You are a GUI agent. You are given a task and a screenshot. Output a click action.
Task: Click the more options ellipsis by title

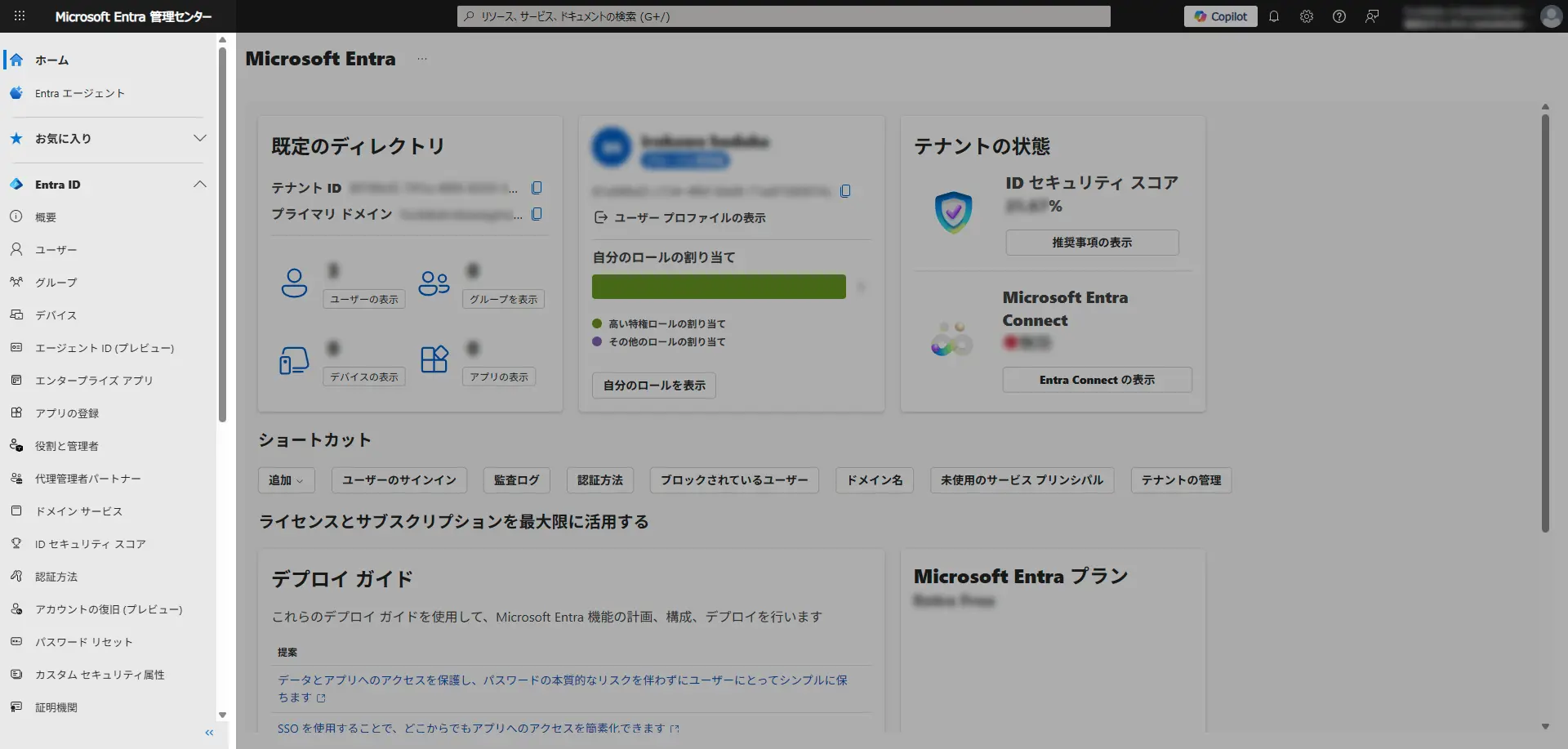pyautogui.click(x=421, y=59)
